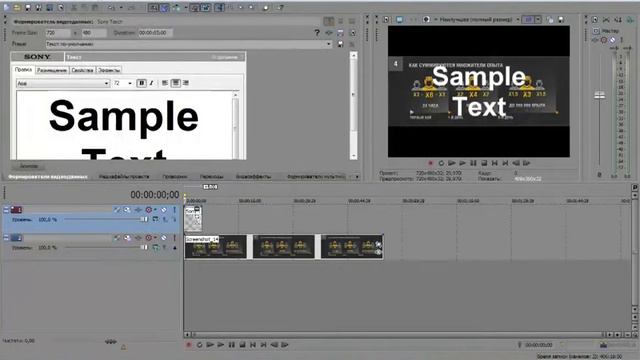Copy the preview snapshot to the clipboard
The width and height of the screenshot is (640, 360).
pos(550,20)
